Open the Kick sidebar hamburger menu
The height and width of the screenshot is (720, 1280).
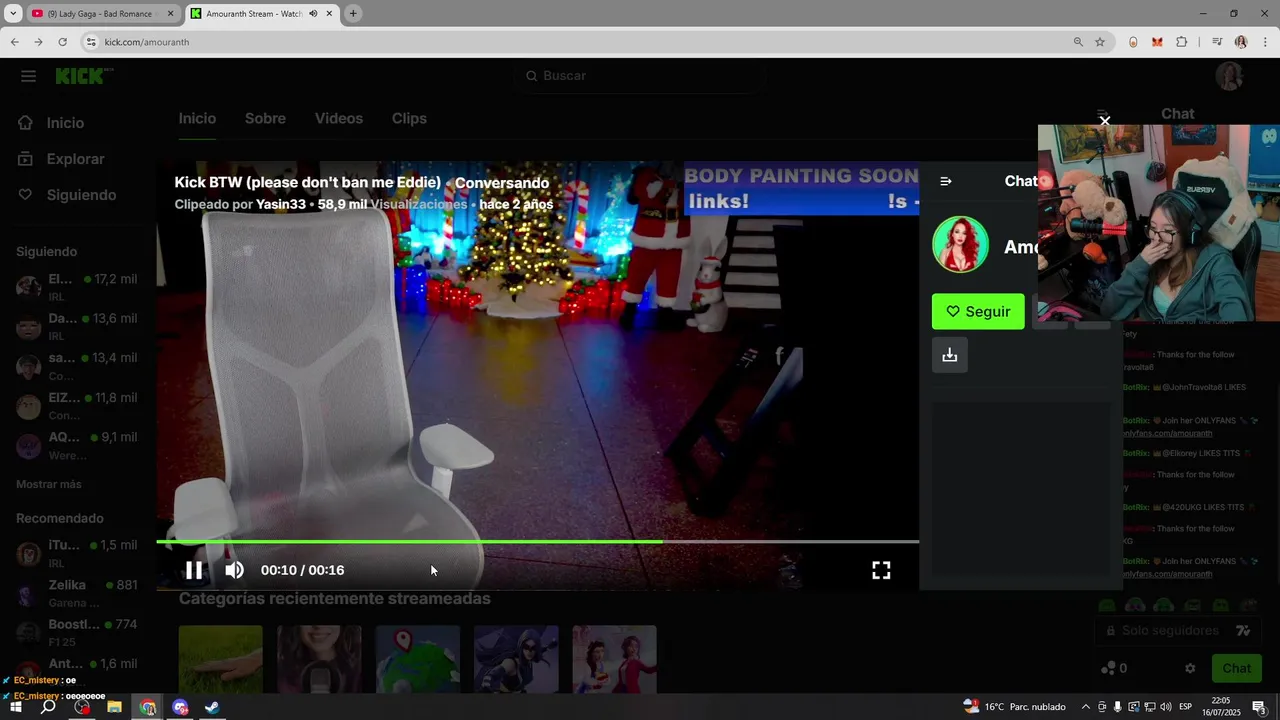28,76
